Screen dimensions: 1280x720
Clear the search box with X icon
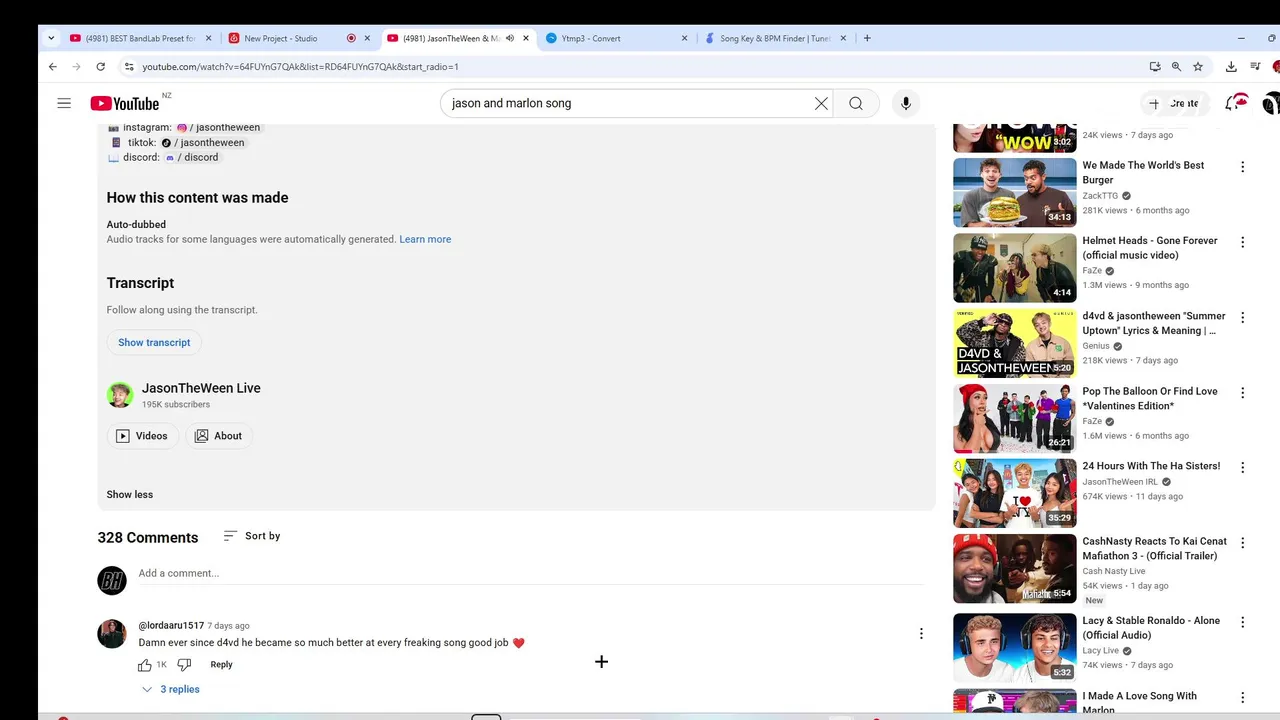(x=821, y=103)
